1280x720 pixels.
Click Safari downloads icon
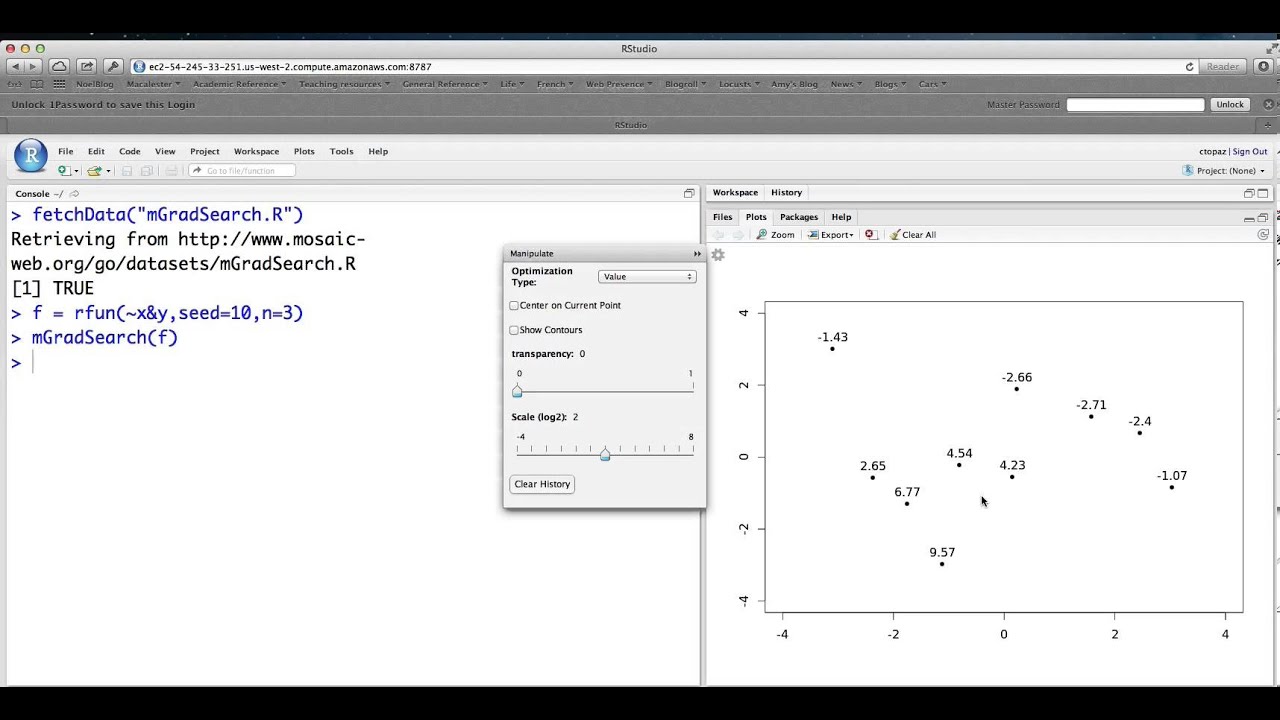(1263, 66)
